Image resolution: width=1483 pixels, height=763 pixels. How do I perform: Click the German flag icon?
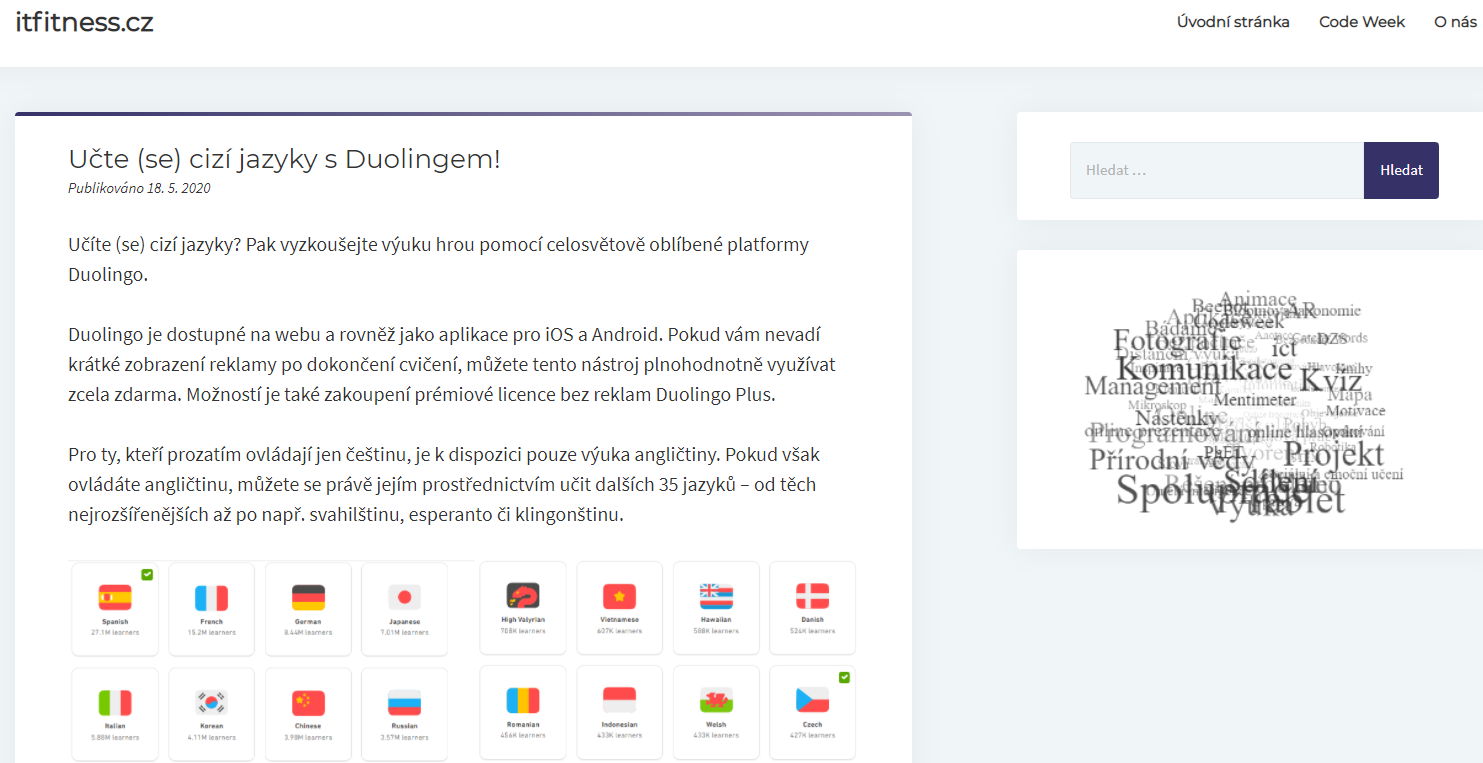[x=308, y=598]
